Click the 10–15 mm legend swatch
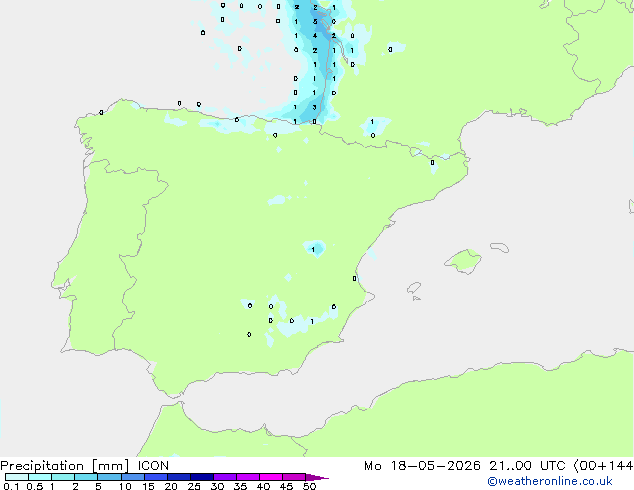This screenshot has height=490, width=634. [x=133, y=477]
